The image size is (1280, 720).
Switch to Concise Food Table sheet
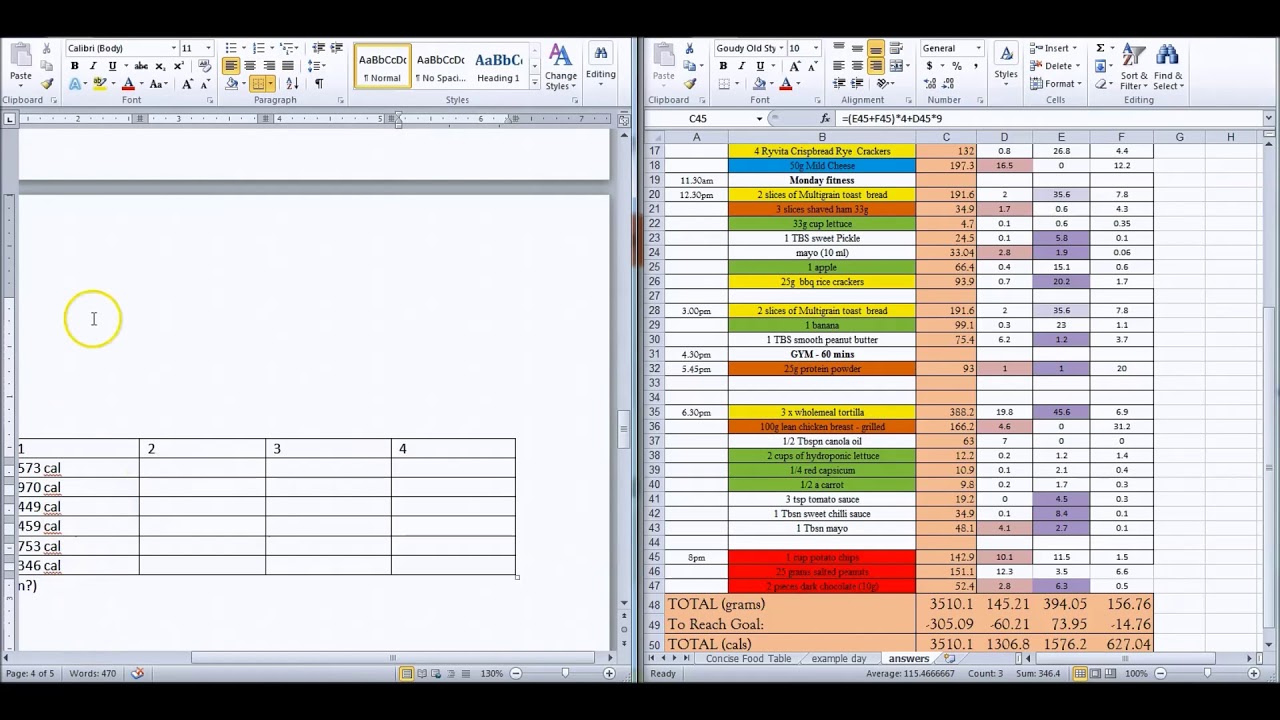pyautogui.click(x=748, y=659)
